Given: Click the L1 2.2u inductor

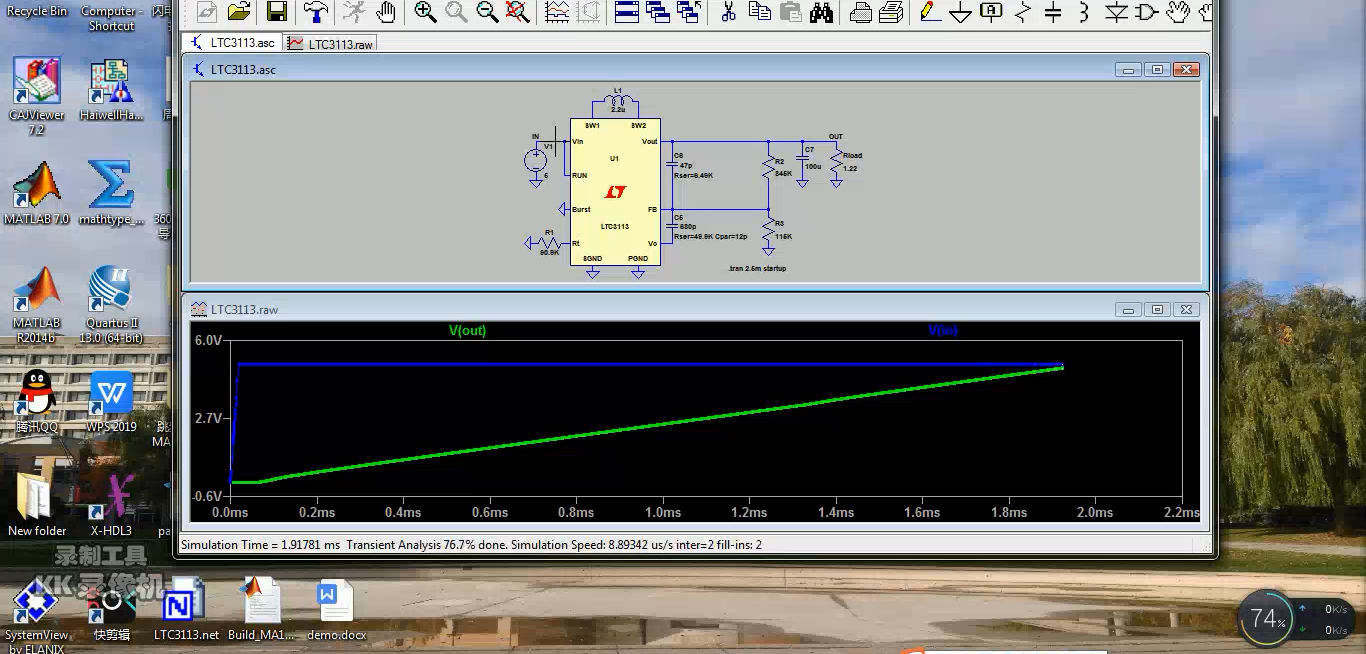Looking at the screenshot, I should pos(617,100).
